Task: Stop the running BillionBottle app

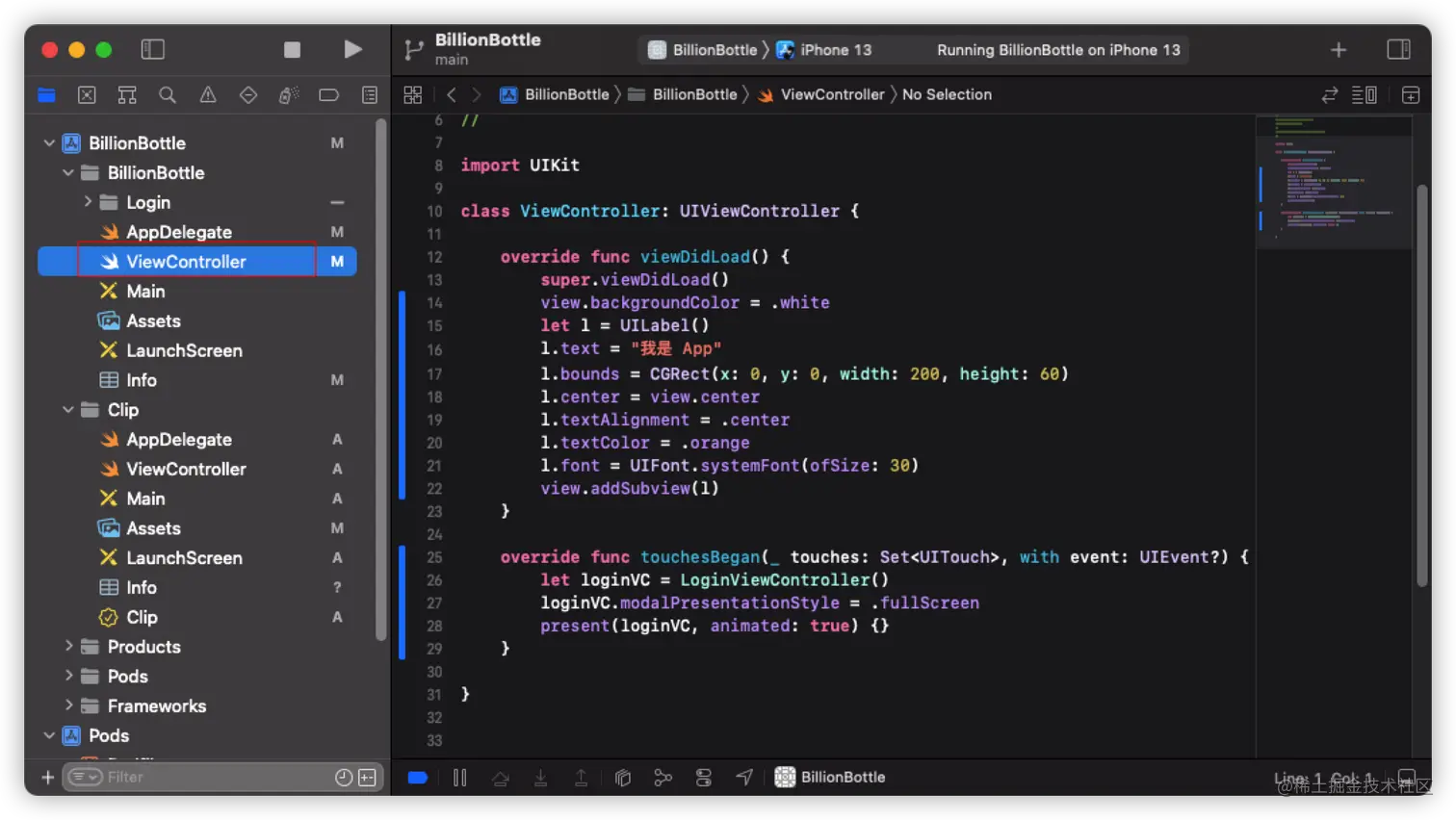Action: tap(292, 49)
